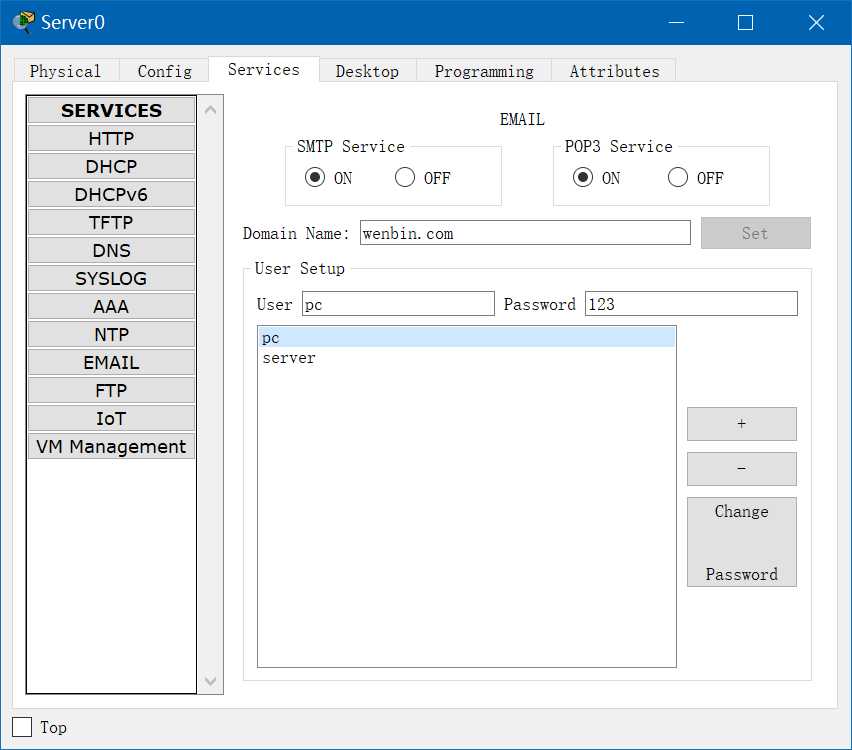The width and height of the screenshot is (852, 750).
Task: Select user 'server' in list
Action: point(467,358)
